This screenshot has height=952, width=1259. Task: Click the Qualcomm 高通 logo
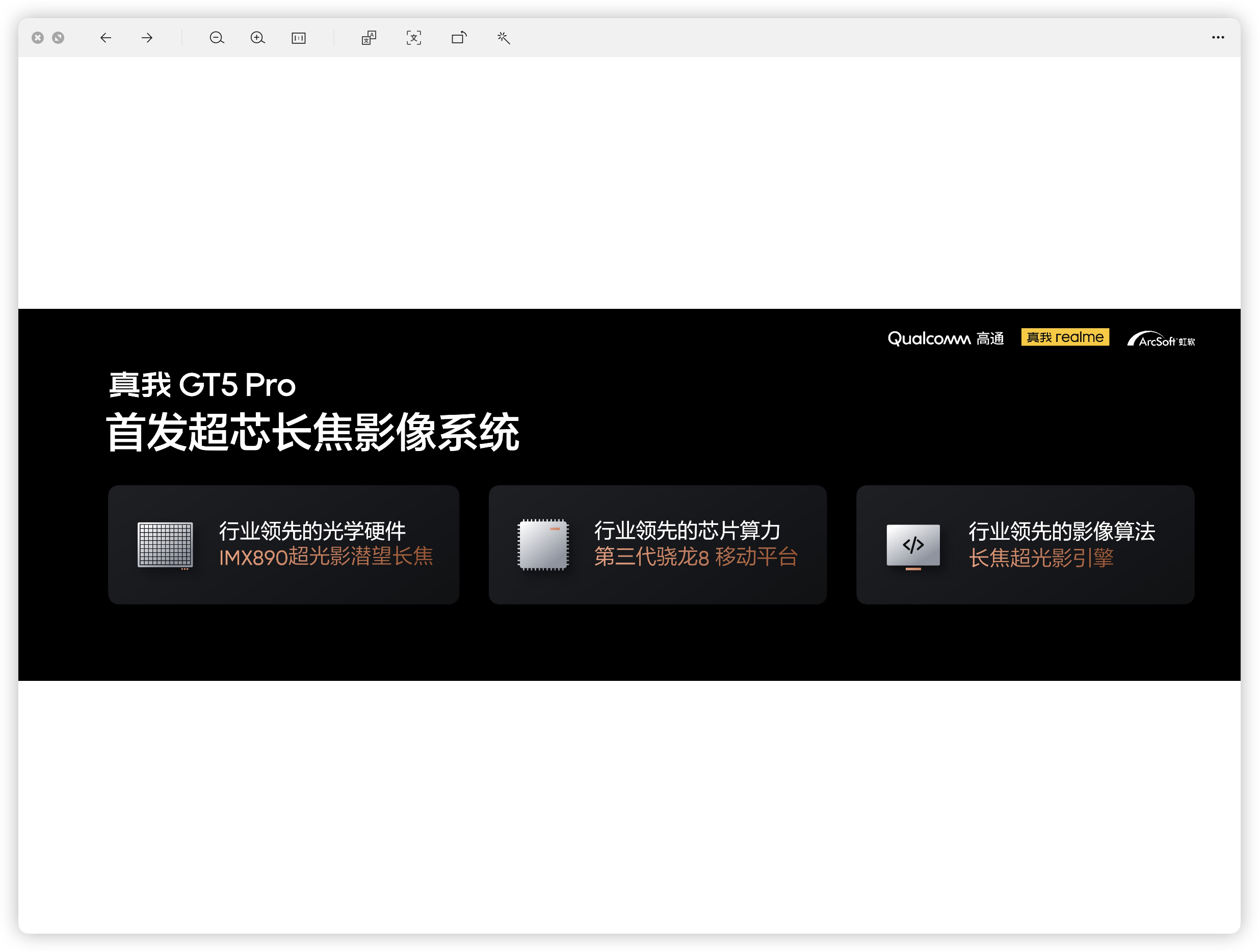946,338
